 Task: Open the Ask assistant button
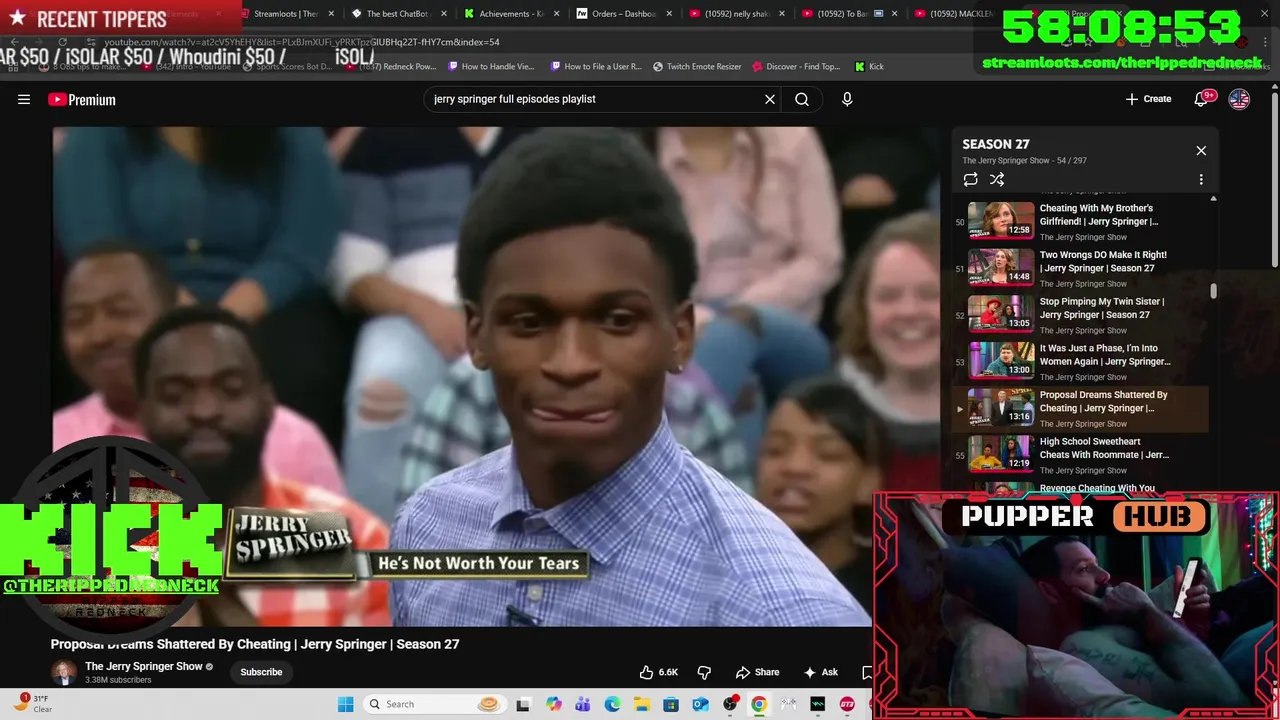(819, 672)
